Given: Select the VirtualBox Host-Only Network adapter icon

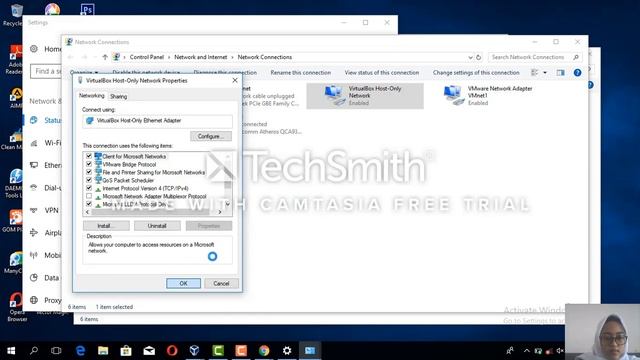Looking at the screenshot, I should 334,96.
